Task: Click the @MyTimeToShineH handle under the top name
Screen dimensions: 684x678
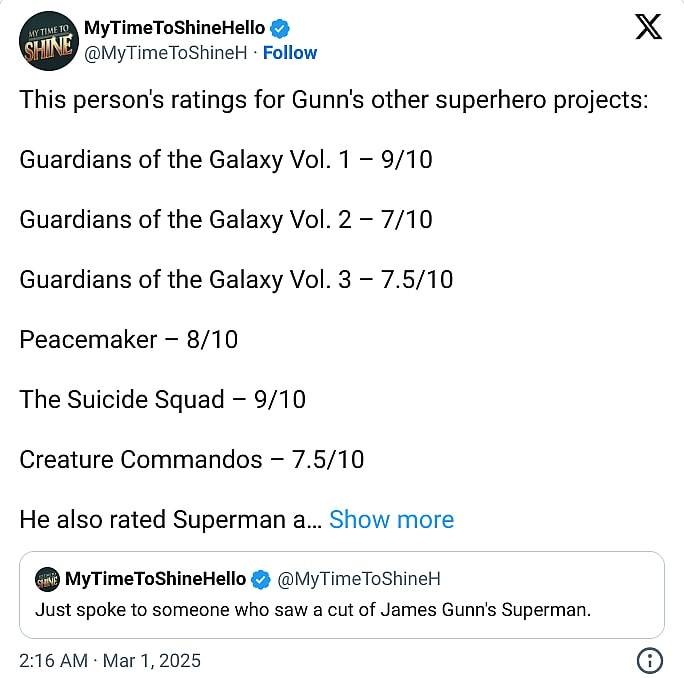Action: pos(166,53)
